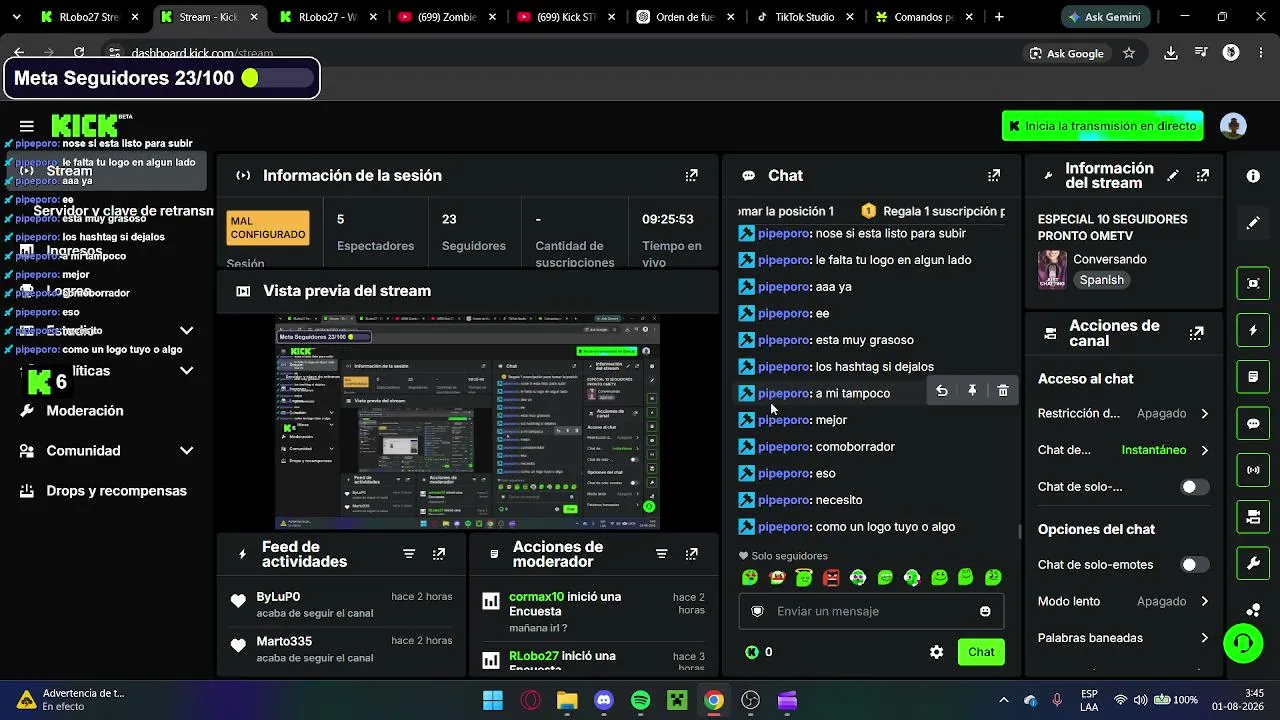Viewport: 1280px width, 720px height.
Task: Pop out the Acciones de moderador panel
Action: tap(691, 554)
